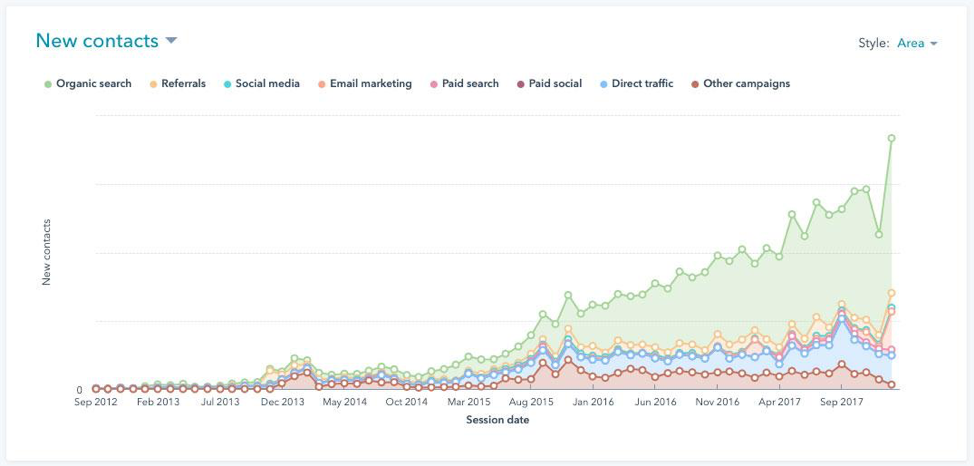This screenshot has width=974, height=466.
Task: Toggle the Referrals legend entry
Action: (183, 84)
